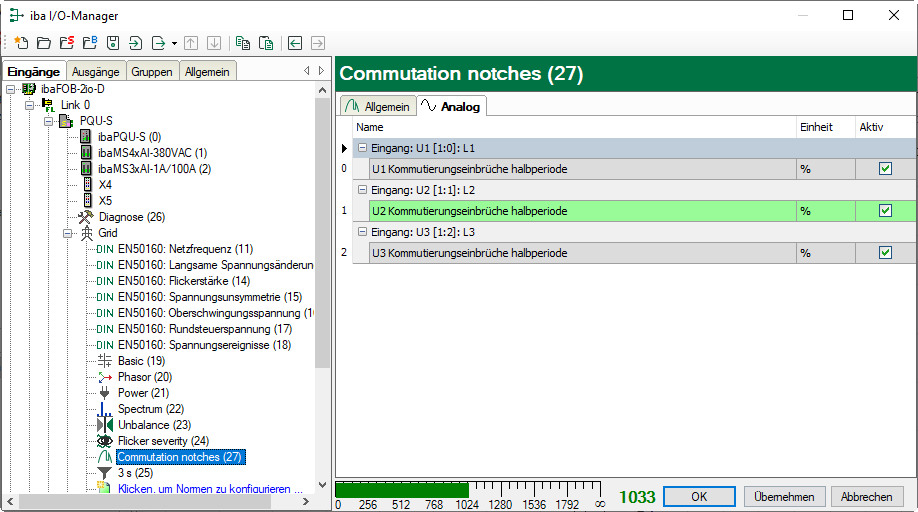The width and height of the screenshot is (918, 512).
Task: Select Flicker severity (24) in the tree
Action: coord(162,441)
